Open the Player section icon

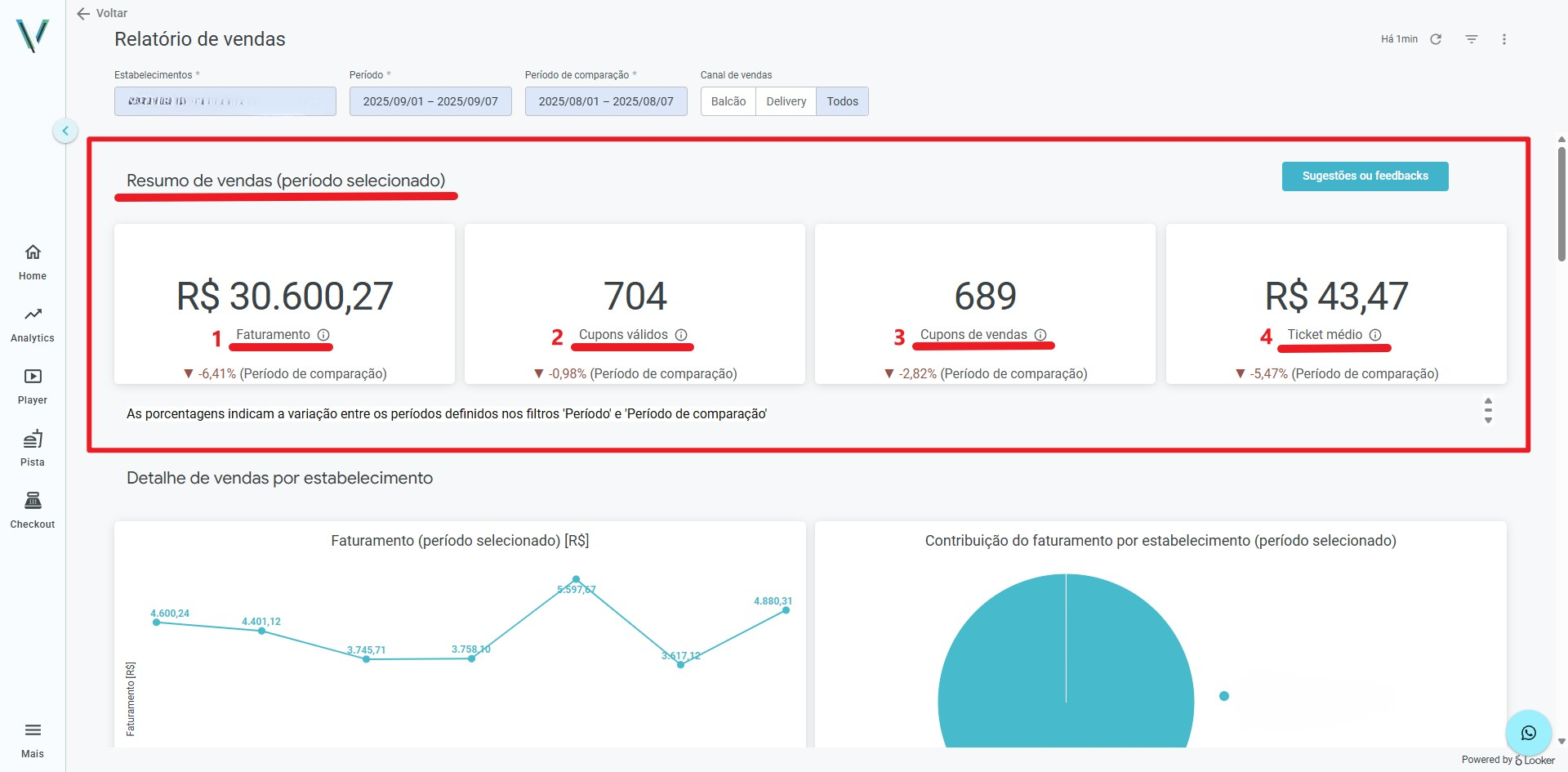point(33,377)
